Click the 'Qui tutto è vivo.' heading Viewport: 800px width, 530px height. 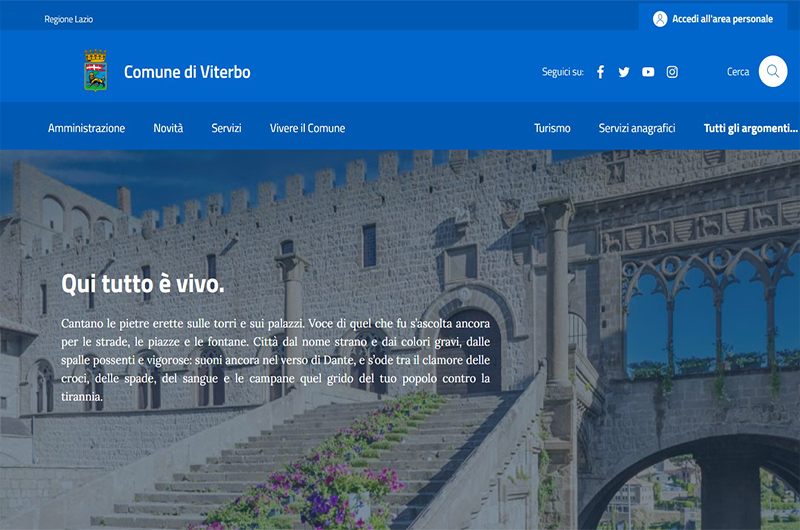143,284
